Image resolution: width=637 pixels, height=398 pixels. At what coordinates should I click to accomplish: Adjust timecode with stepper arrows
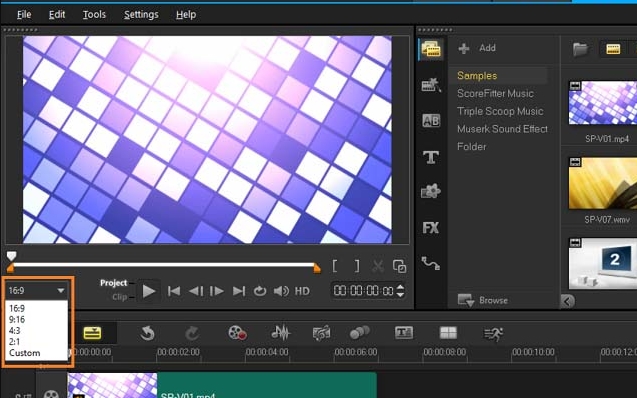tap(400, 291)
